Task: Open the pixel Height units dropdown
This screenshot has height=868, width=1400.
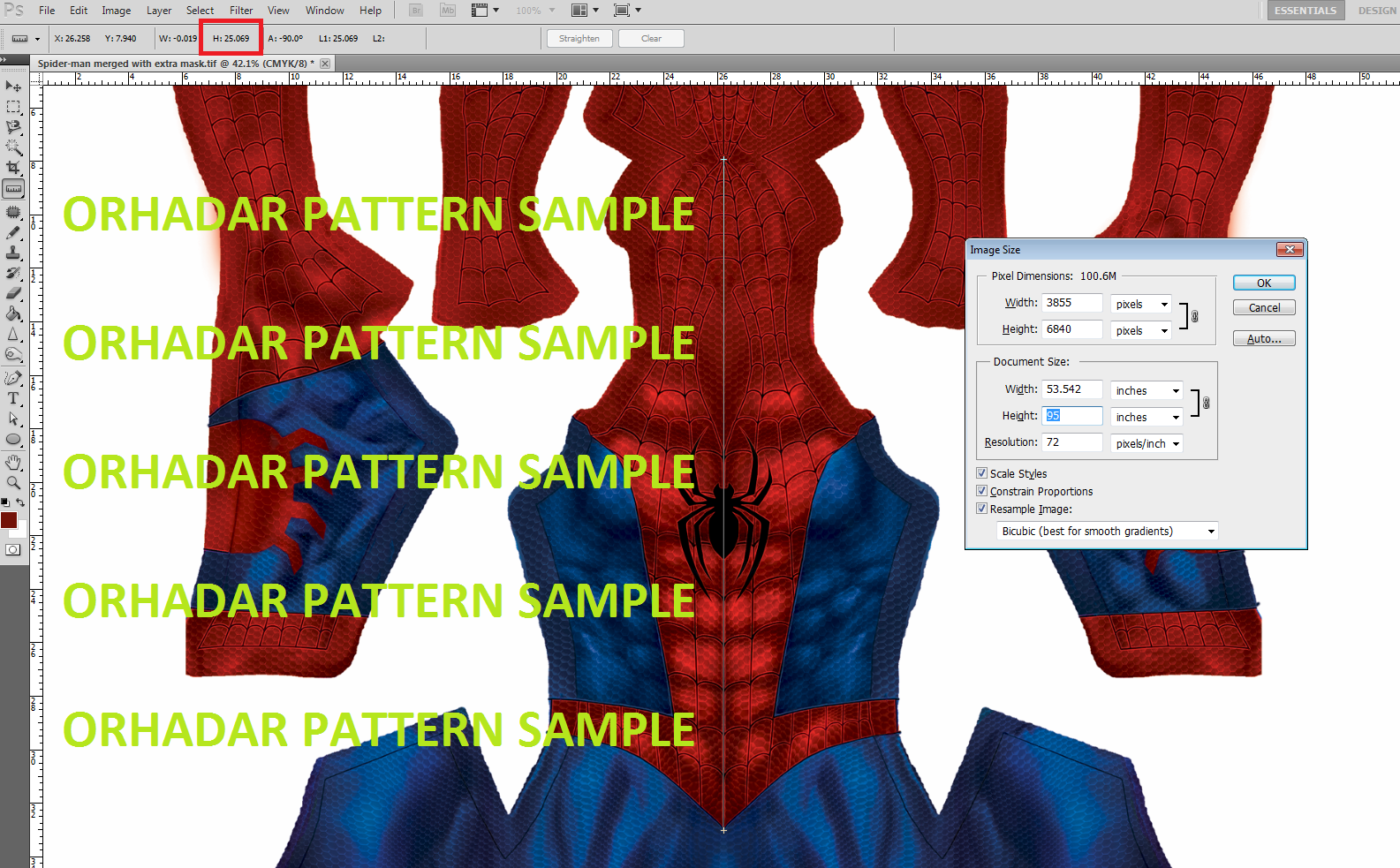Action: coord(1141,330)
